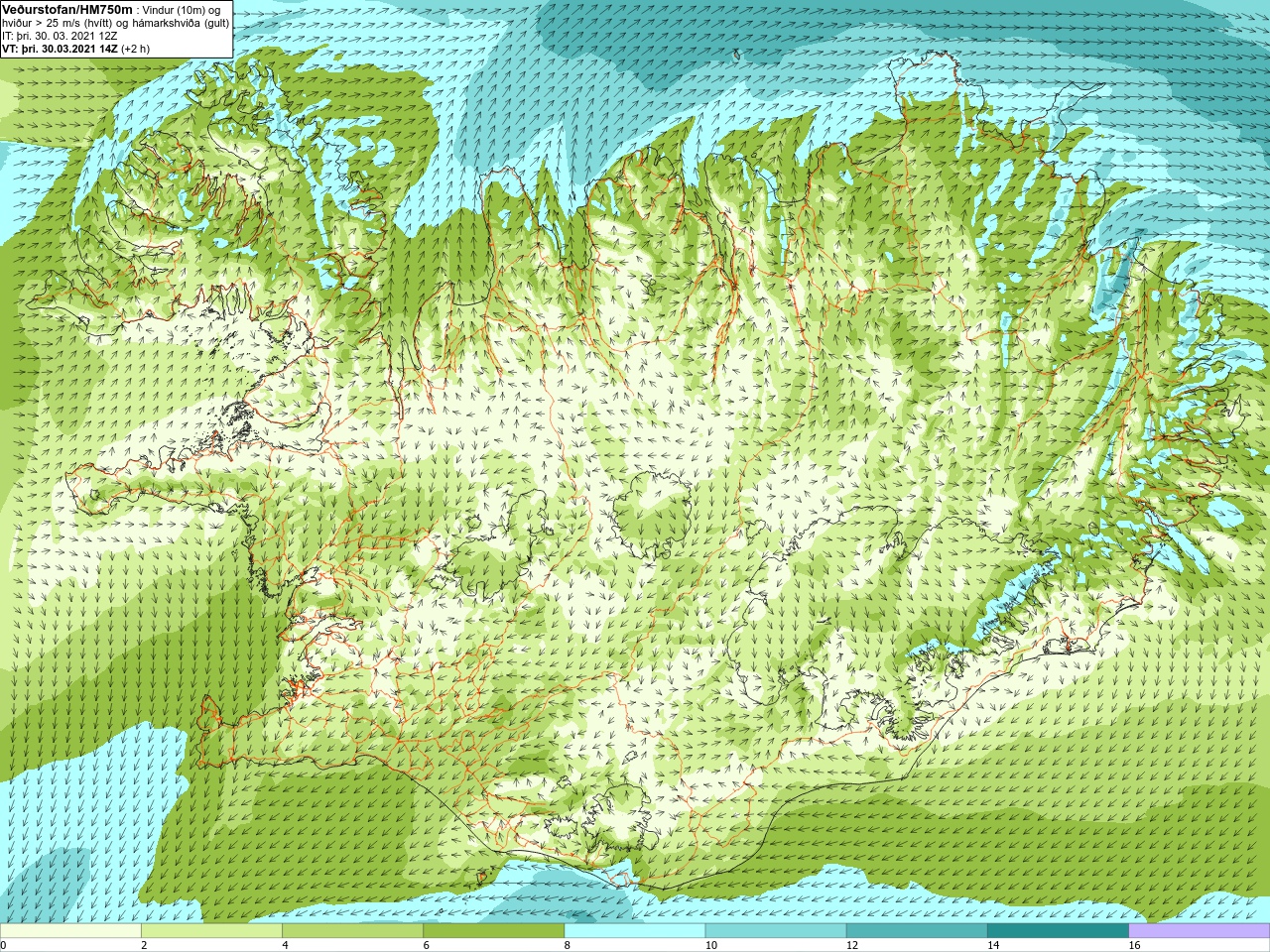
Task: Click the '6' label on the scale
Action: pyautogui.click(x=426, y=945)
